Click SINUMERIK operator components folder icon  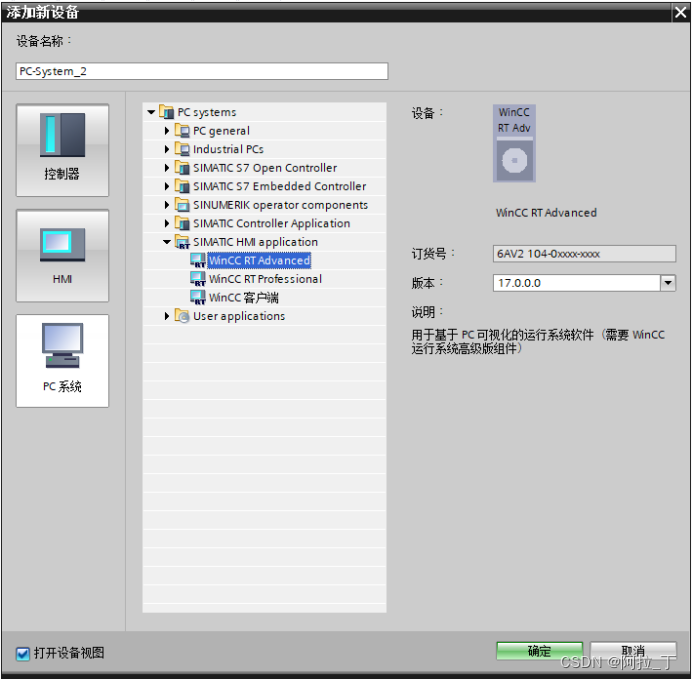point(182,205)
